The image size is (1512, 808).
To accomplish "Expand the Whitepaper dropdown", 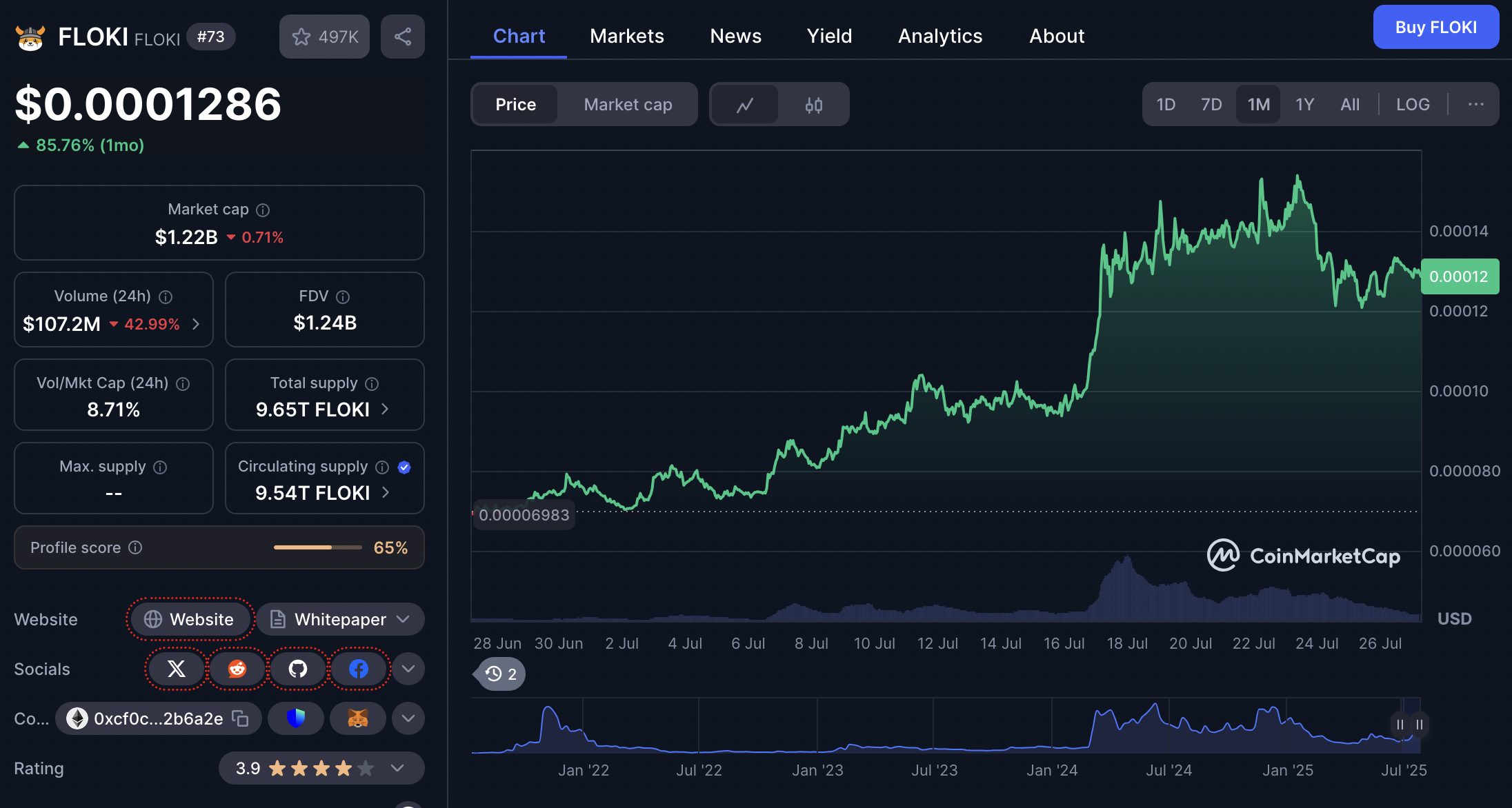I will (x=341, y=619).
